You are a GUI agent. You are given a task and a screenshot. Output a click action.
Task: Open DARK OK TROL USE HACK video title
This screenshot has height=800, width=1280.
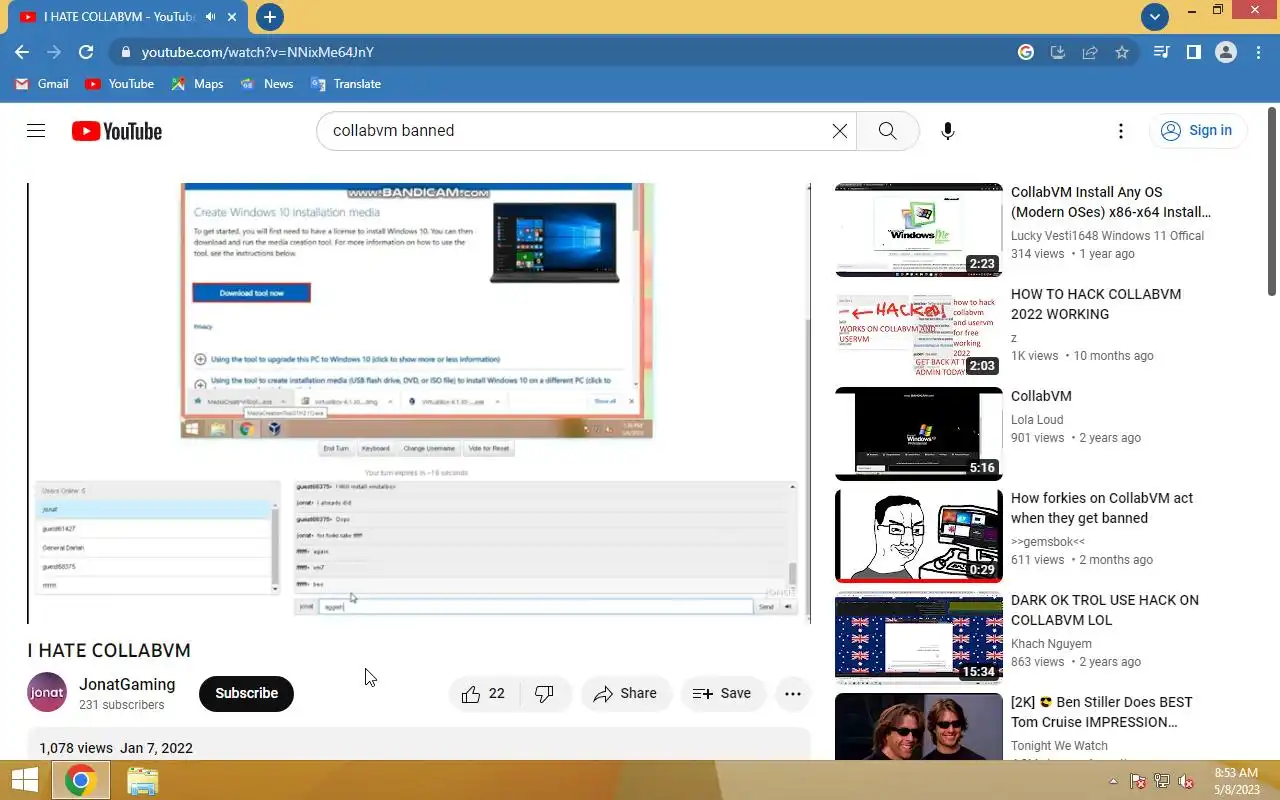(x=1104, y=610)
